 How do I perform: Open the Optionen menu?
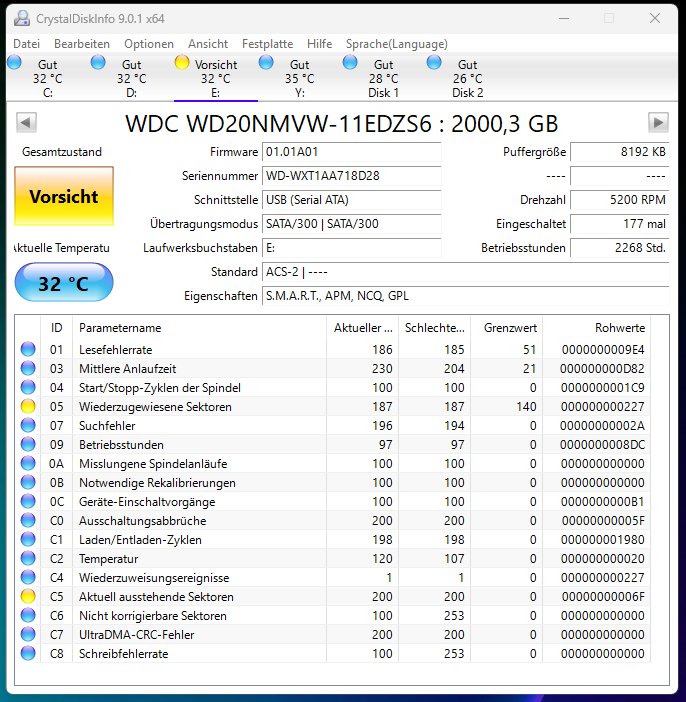[x=149, y=44]
